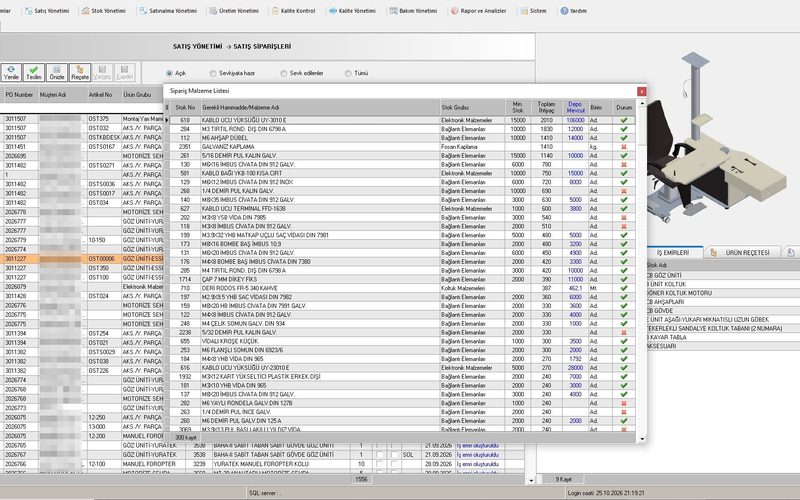Sort by the Durum column header

[624, 108]
